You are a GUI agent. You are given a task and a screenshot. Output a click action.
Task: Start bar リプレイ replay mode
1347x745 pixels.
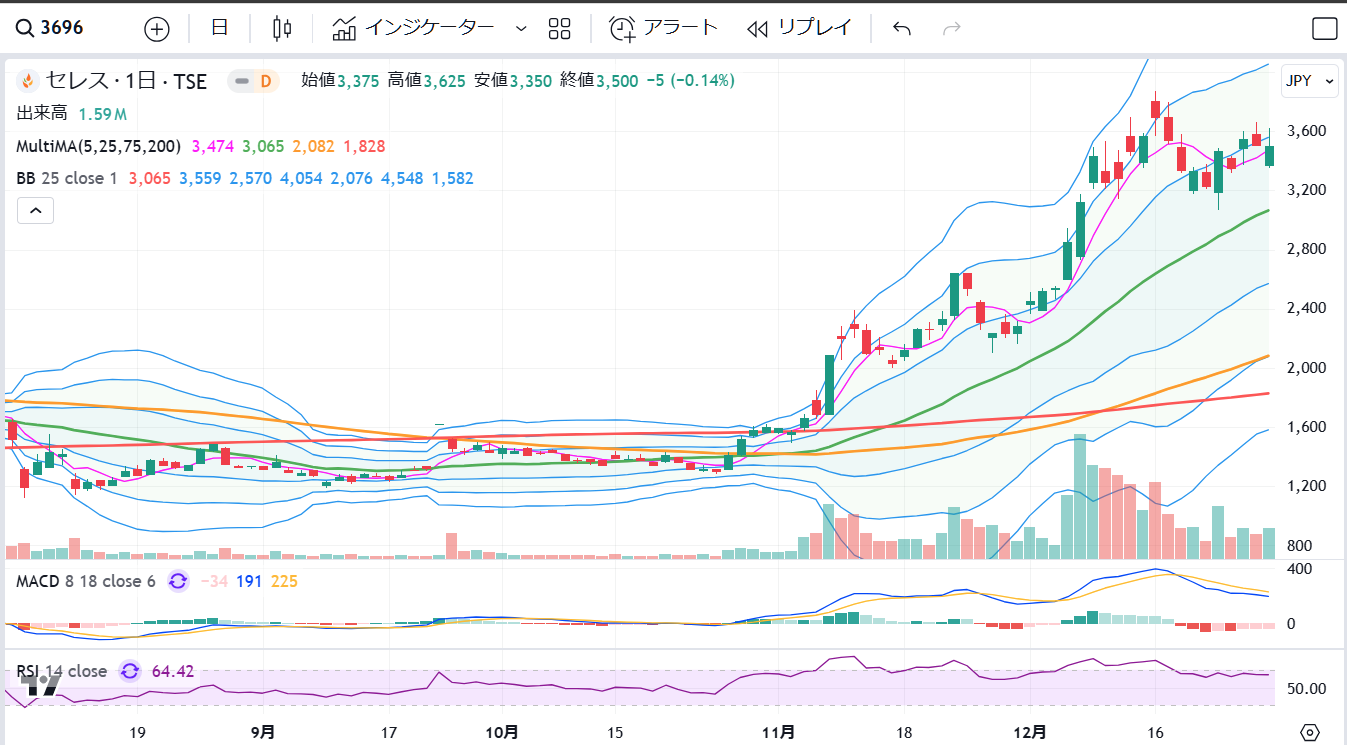800,28
